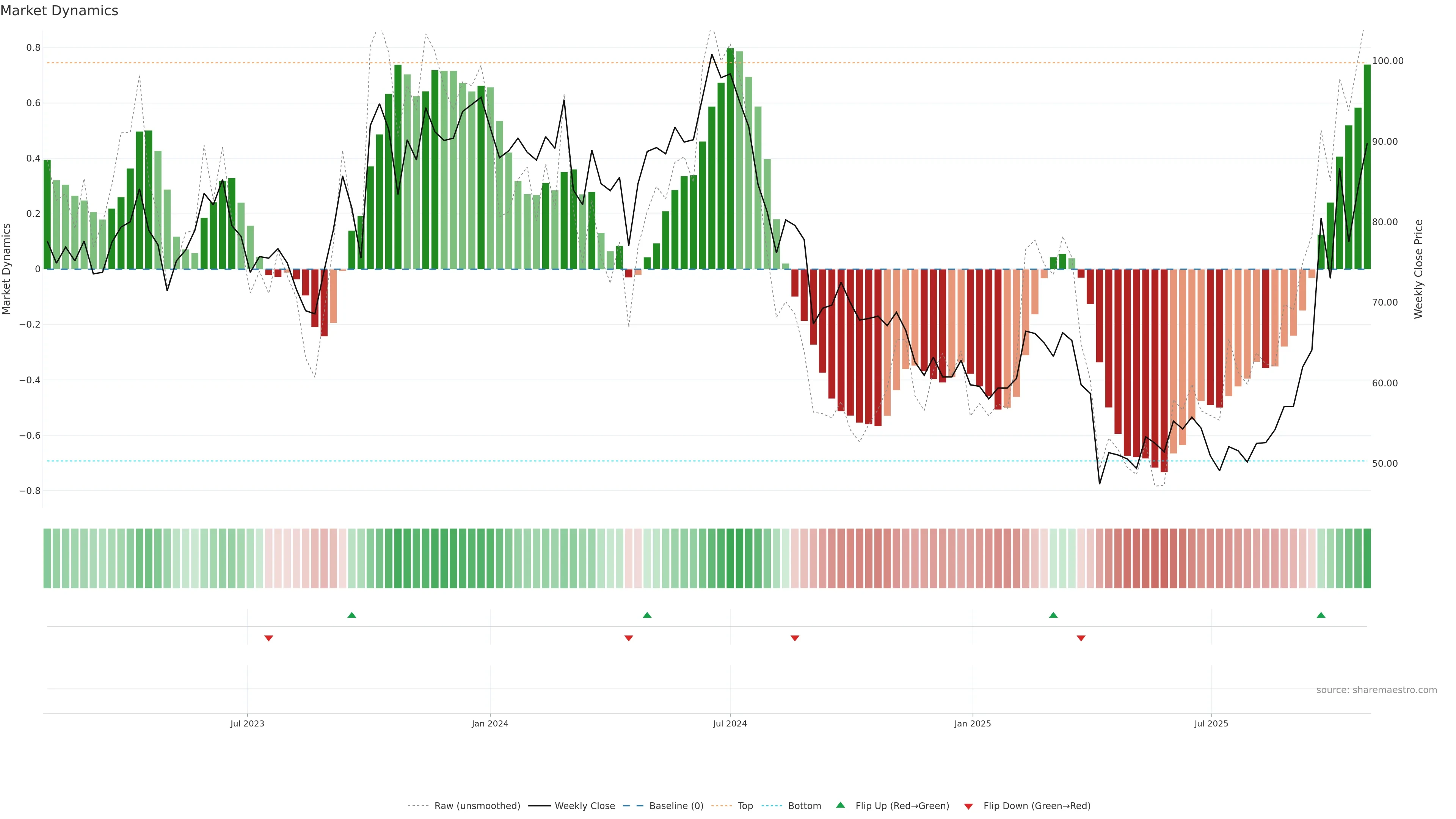Click the rightmost dark green heatmap cell
This screenshot has width=1456, height=819.
pos(1367,559)
